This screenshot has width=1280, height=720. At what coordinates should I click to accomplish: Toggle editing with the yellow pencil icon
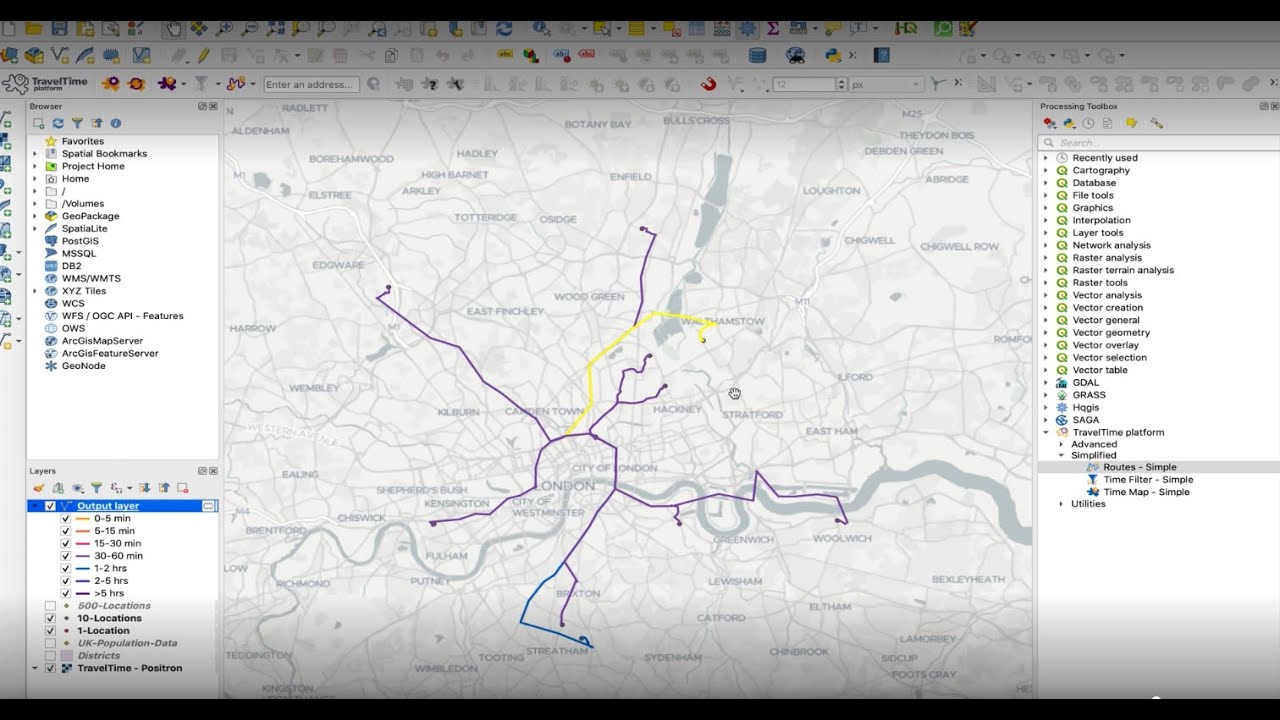(203, 56)
